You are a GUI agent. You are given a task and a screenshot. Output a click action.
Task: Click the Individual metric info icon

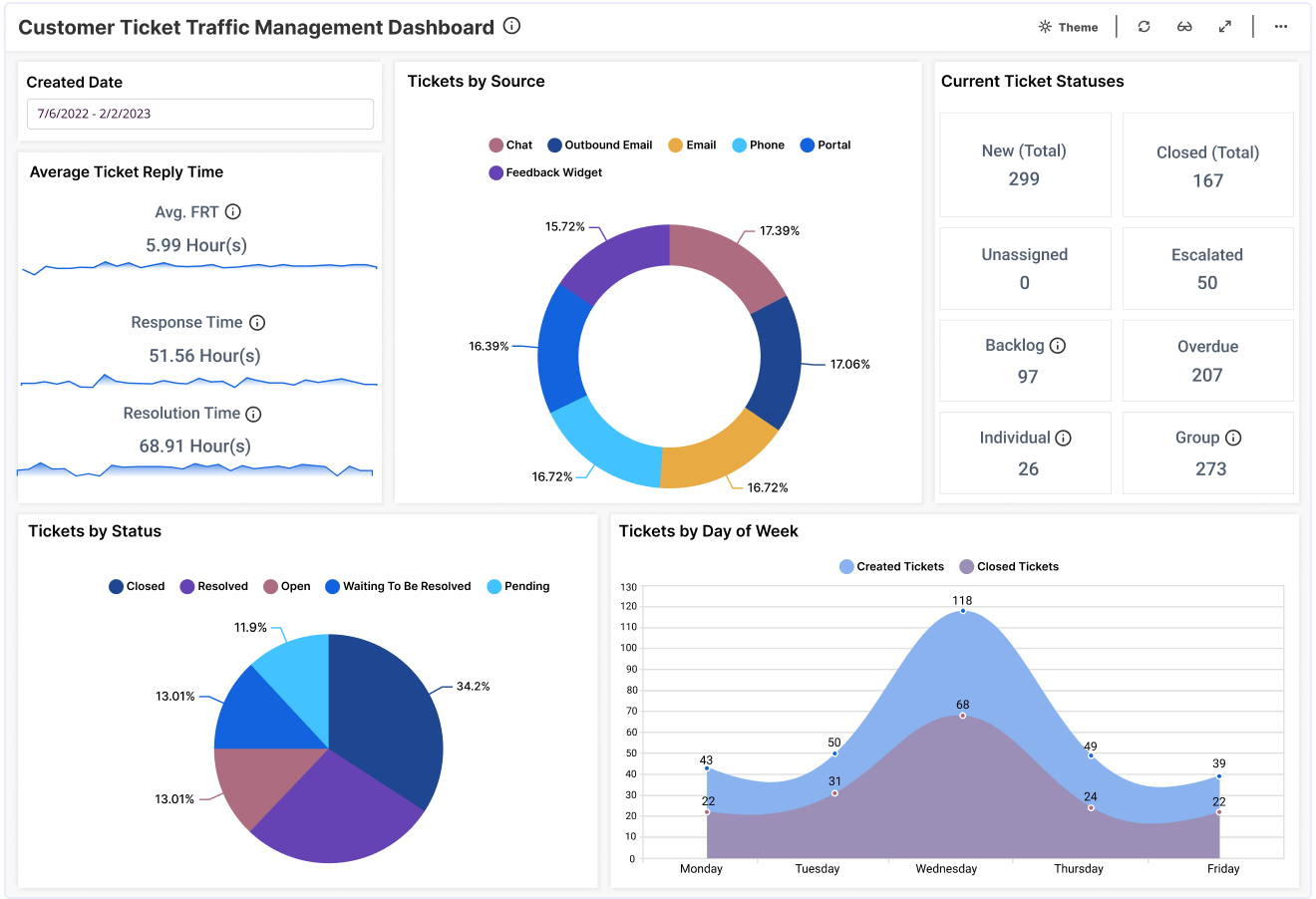1064,437
